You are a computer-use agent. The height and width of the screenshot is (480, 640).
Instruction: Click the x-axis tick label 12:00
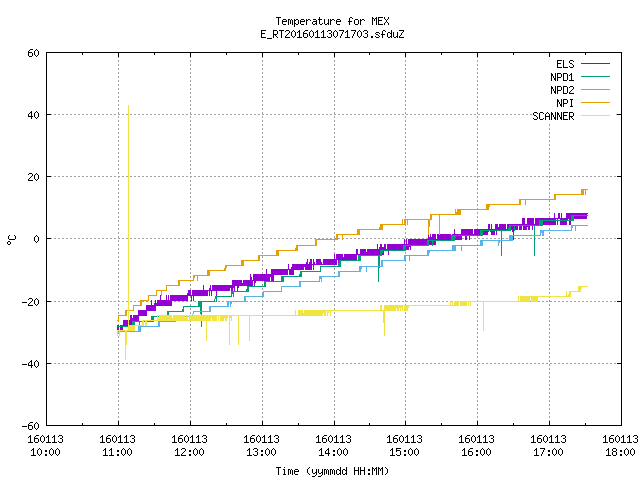[189, 452]
